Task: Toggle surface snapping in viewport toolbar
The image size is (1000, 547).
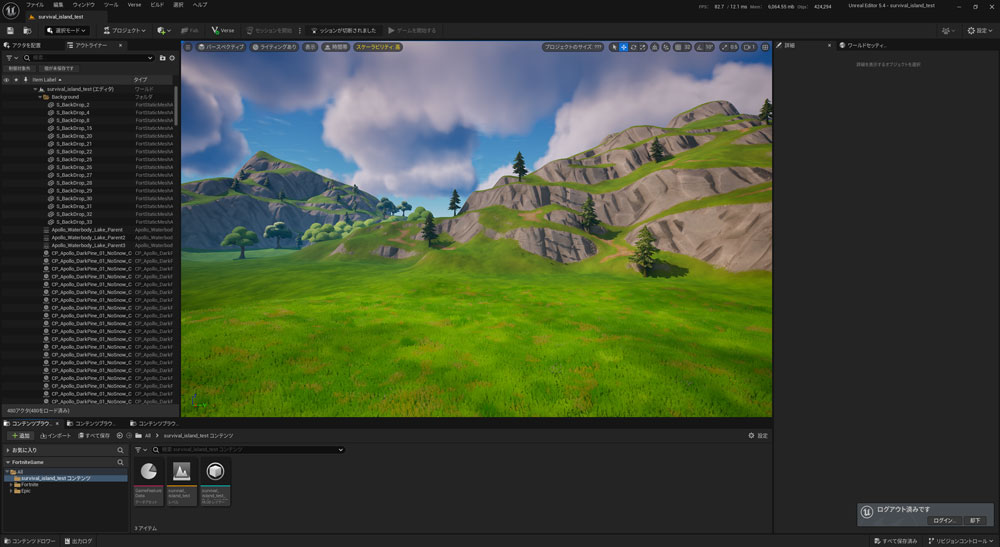Action: (666, 47)
